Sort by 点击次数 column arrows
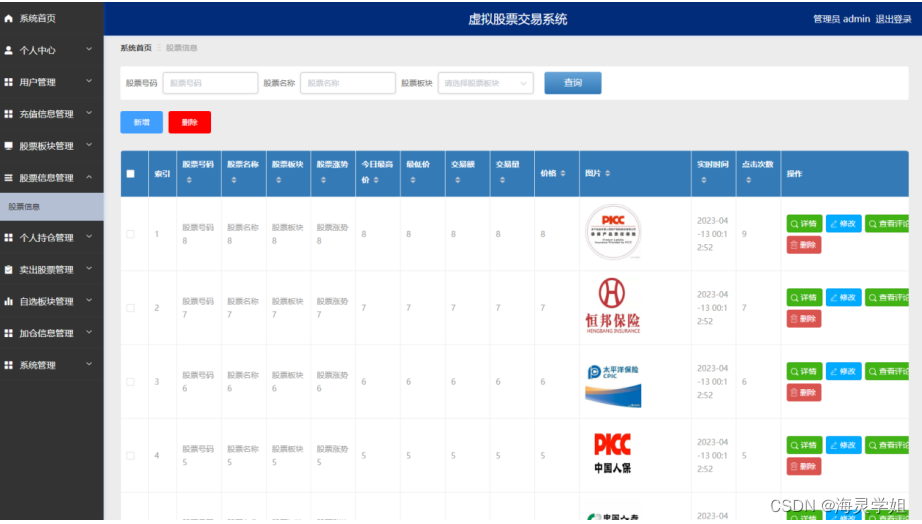This screenshot has height=524, width=922. (x=748, y=180)
